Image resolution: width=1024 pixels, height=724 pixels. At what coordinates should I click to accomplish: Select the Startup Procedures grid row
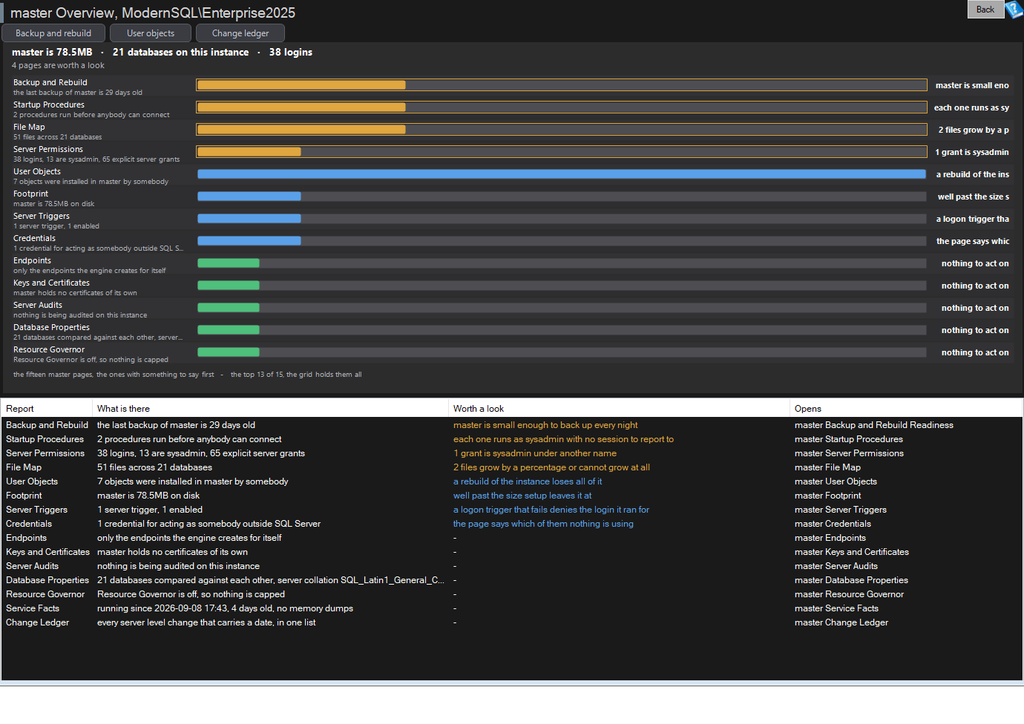512,439
